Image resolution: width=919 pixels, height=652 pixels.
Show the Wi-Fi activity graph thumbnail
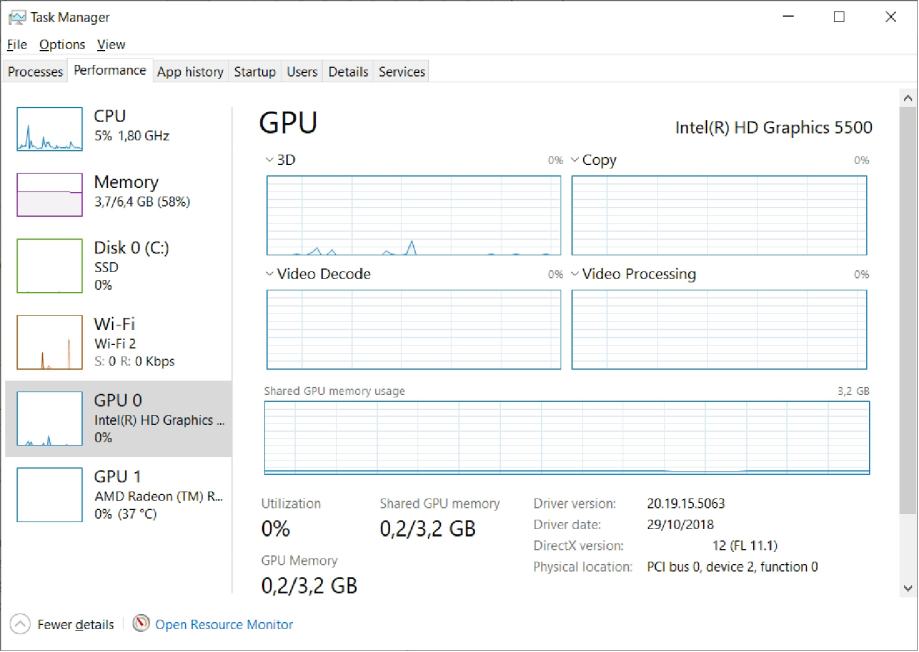point(50,342)
